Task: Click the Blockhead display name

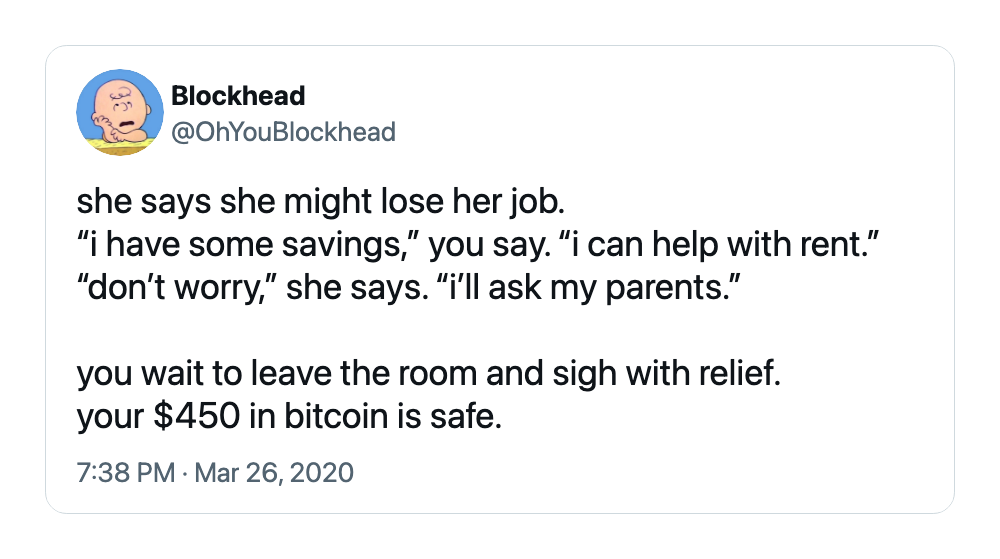Action: click(x=238, y=96)
